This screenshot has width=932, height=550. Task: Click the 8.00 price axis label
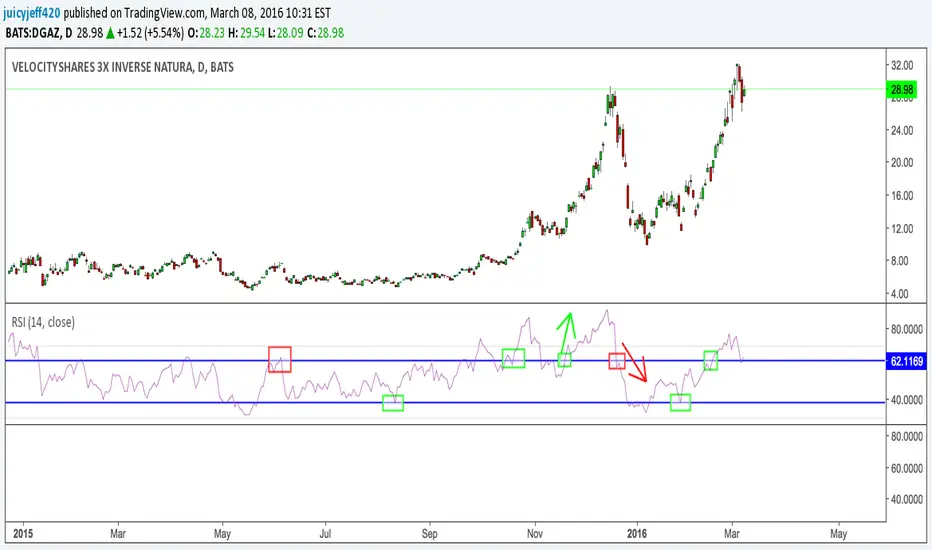point(900,260)
